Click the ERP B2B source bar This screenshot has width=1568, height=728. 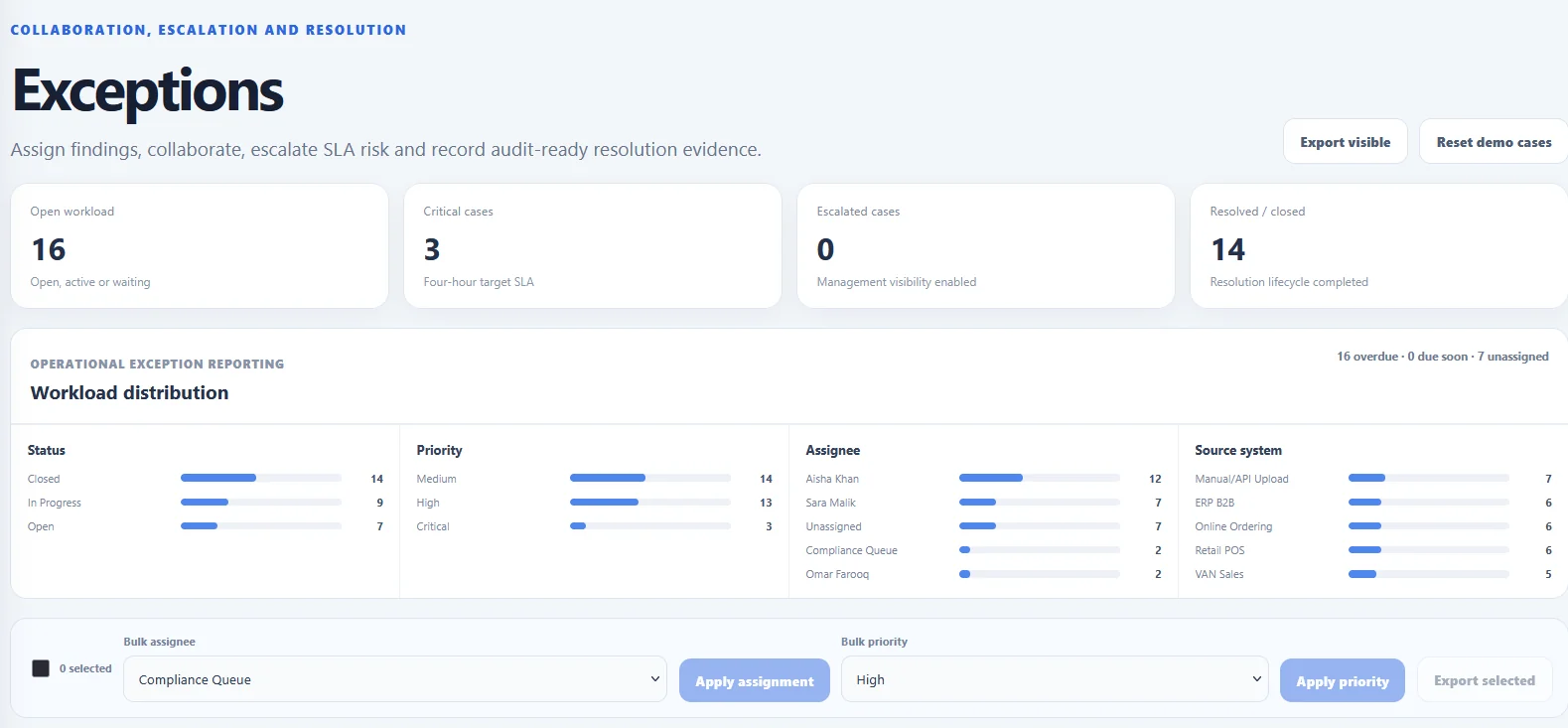tap(1429, 502)
